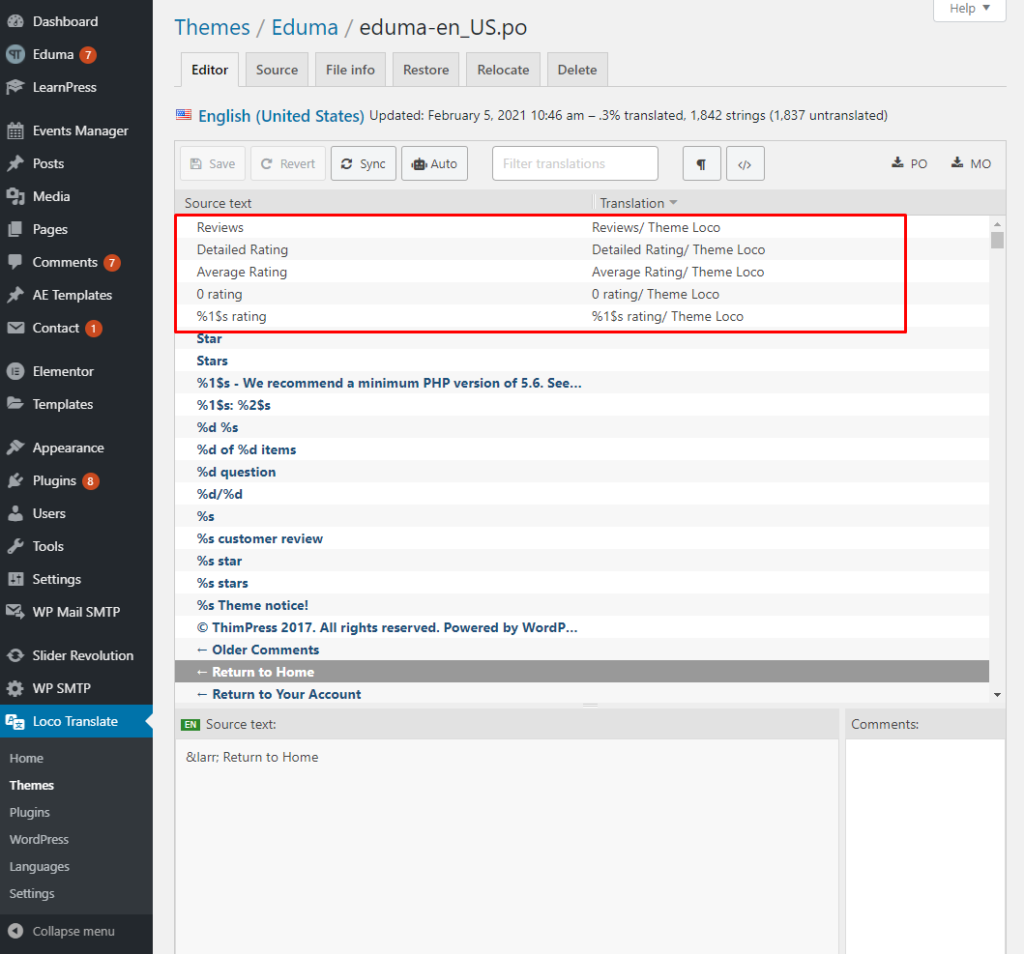Click the US flag beside English (United States)
This screenshot has width=1024, height=954.
183,115
